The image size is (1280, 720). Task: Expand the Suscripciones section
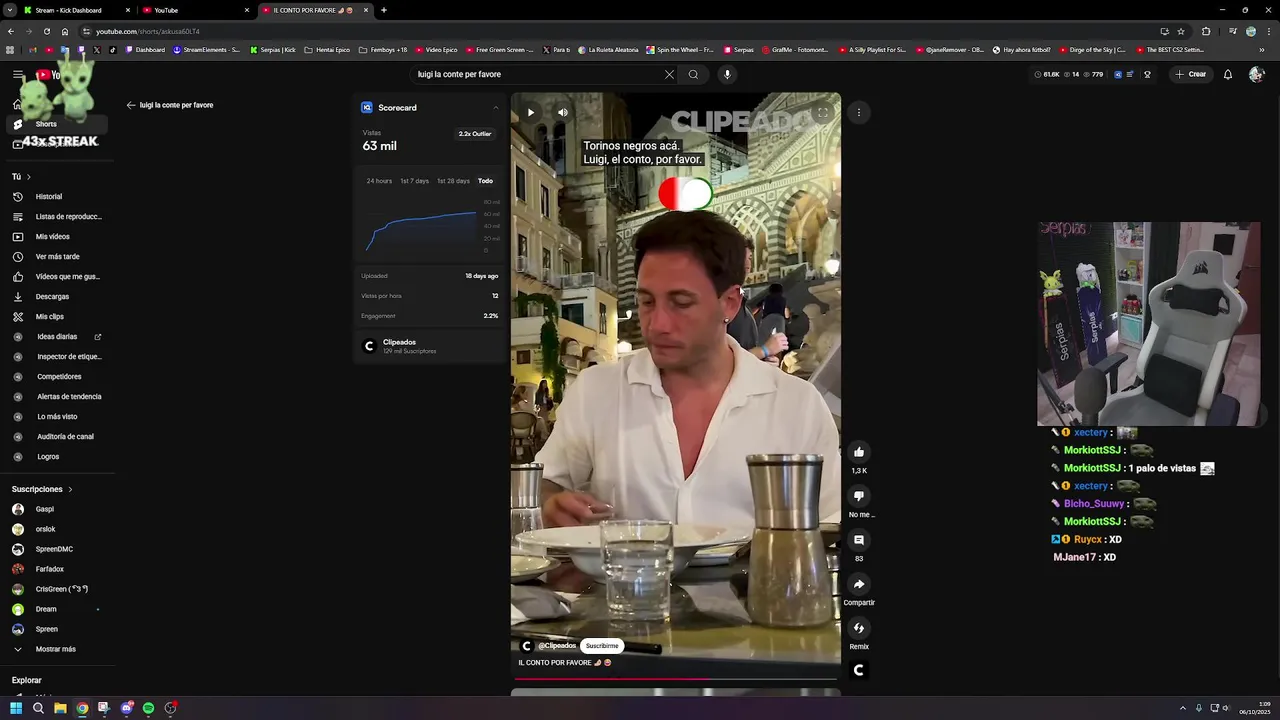coord(42,489)
